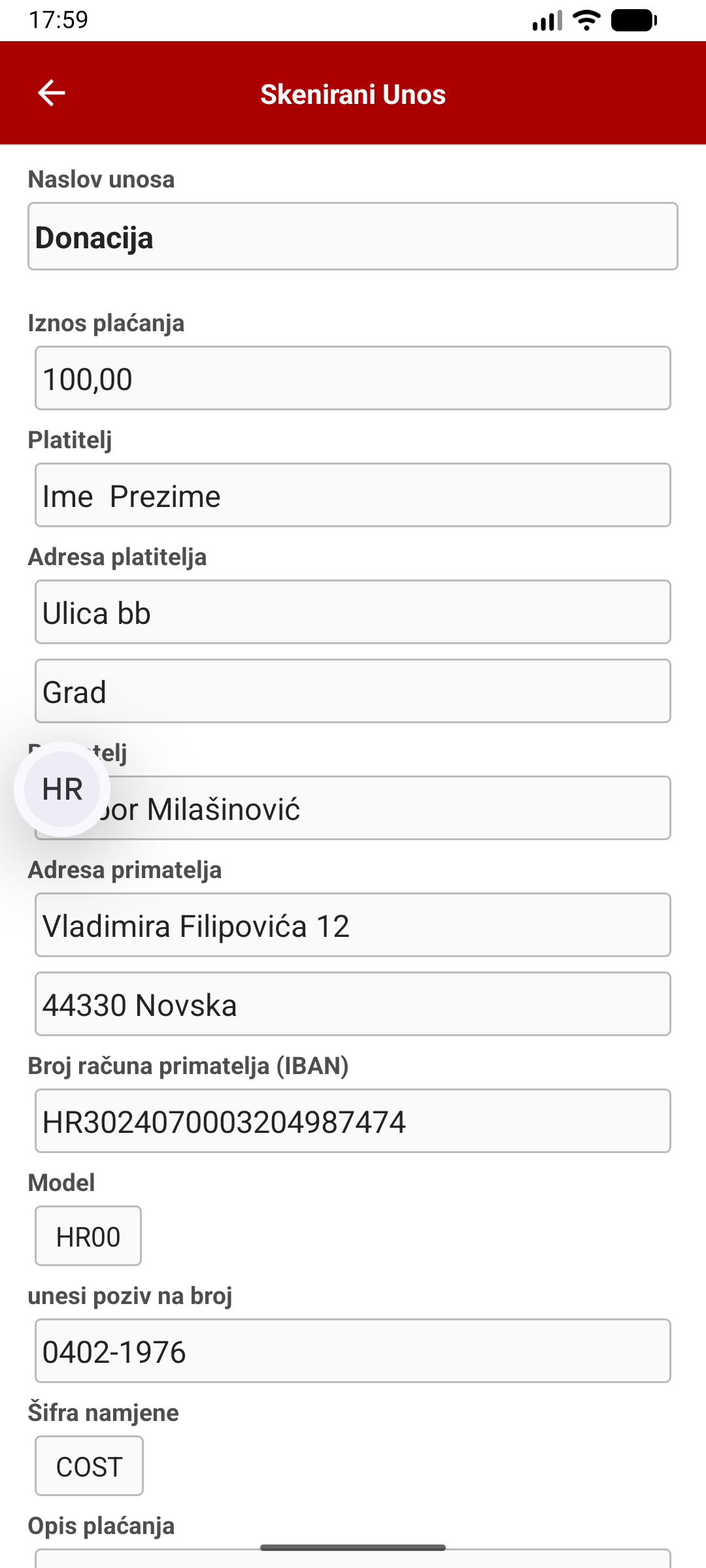Tap the 0402-1976 reference number field
The height and width of the screenshot is (1568, 706).
pyautogui.click(x=353, y=1351)
